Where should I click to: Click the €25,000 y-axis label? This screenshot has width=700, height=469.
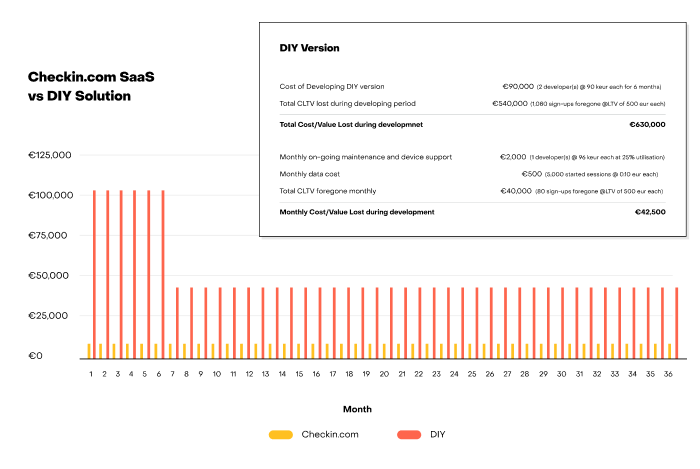pos(48,316)
